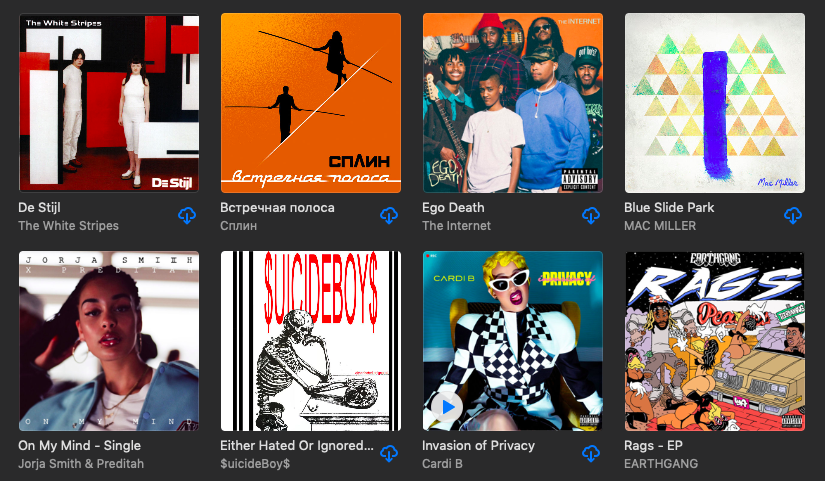Open EARTHGANG artist link
The image size is (825, 481).
[661, 464]
